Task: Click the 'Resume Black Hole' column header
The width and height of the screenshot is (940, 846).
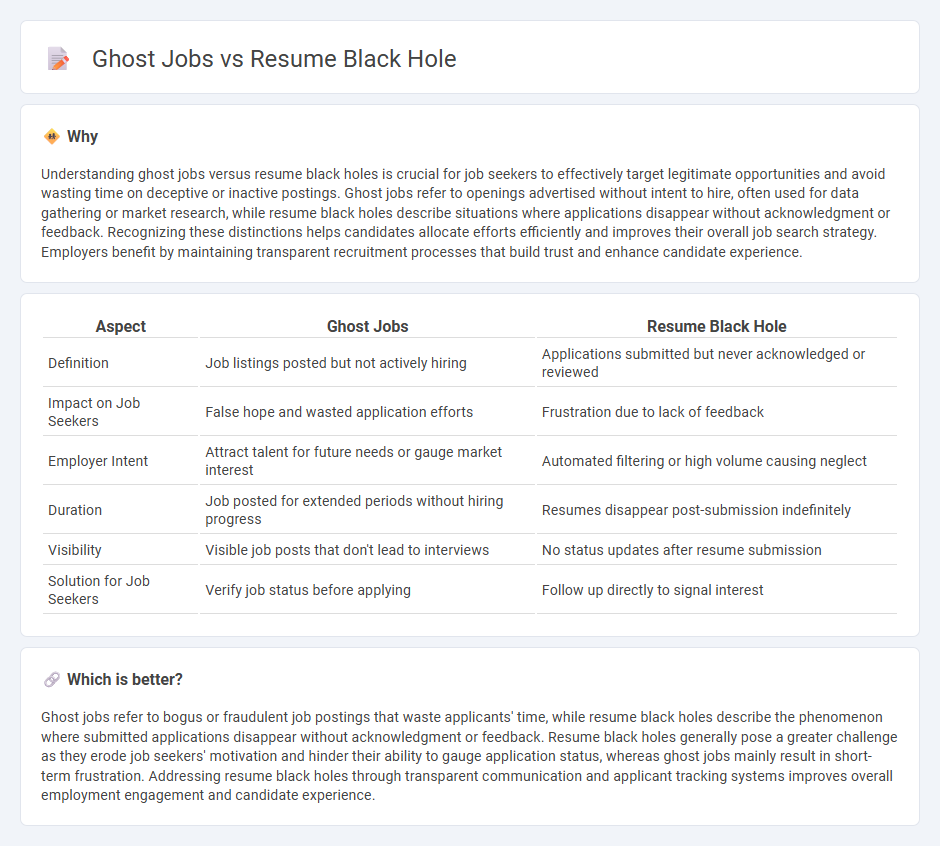Action: tap(716, 326)
